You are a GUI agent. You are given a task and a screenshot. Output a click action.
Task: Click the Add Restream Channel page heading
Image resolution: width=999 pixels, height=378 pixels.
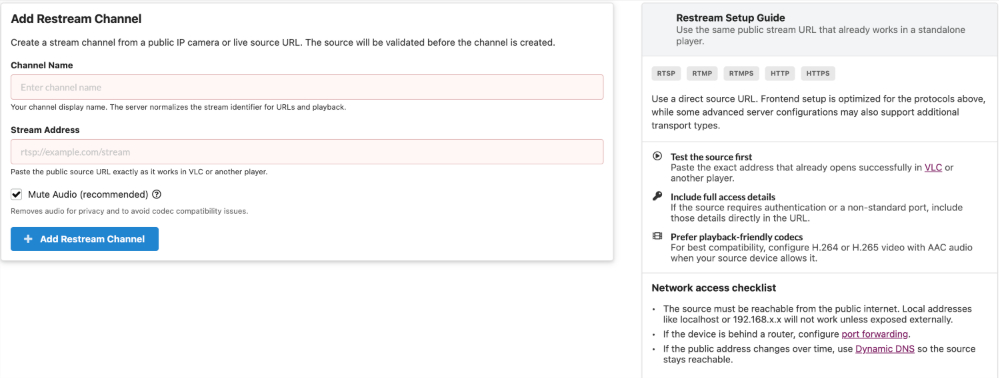pyautogui.click(x=76, y=19)
